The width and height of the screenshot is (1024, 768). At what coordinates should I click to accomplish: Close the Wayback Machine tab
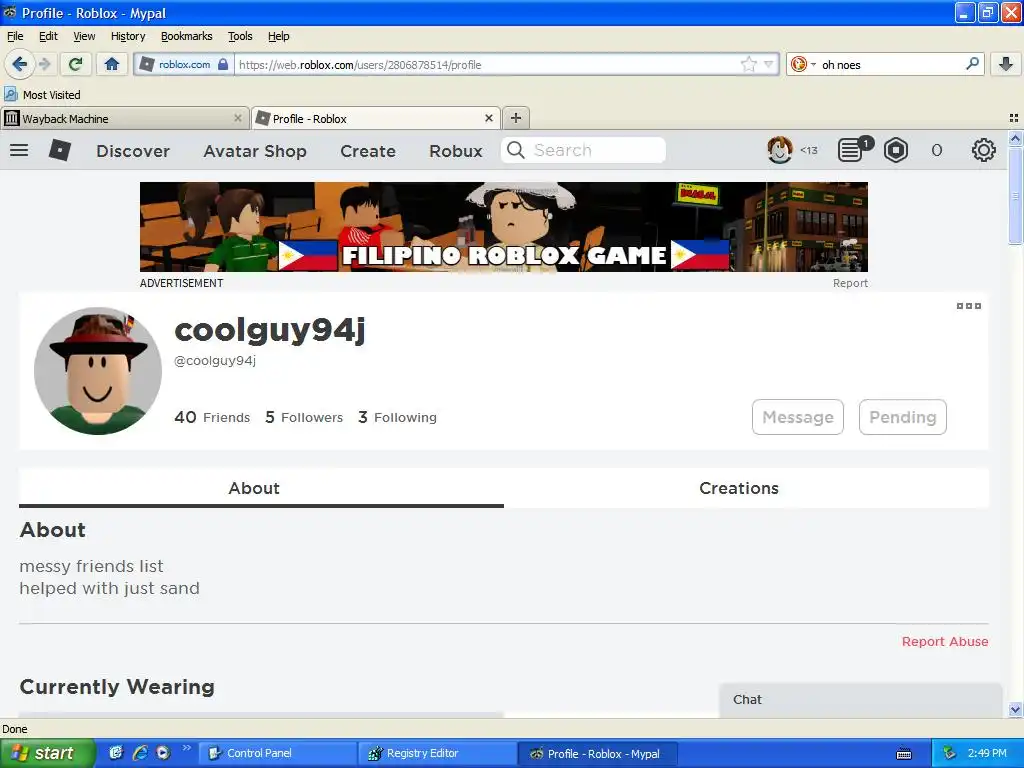(238, 118)
